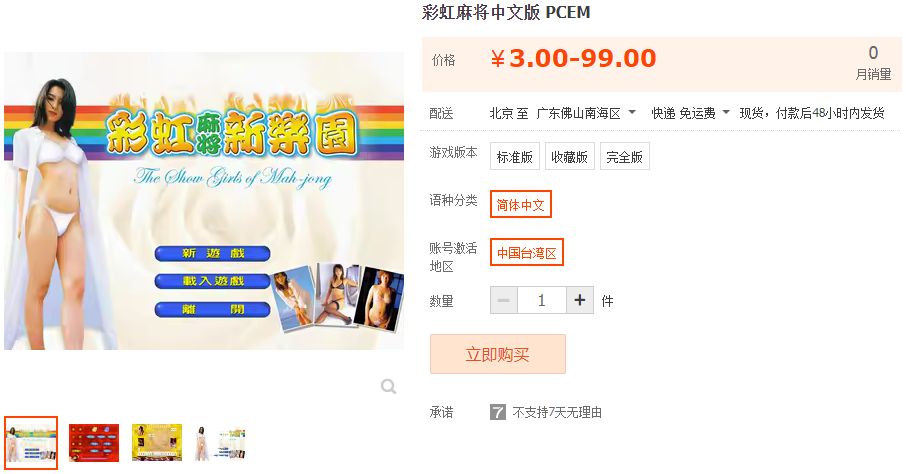This screenshot has width=906, height=474.
Task: Click the main product image
Action: (x=204, y=201)
